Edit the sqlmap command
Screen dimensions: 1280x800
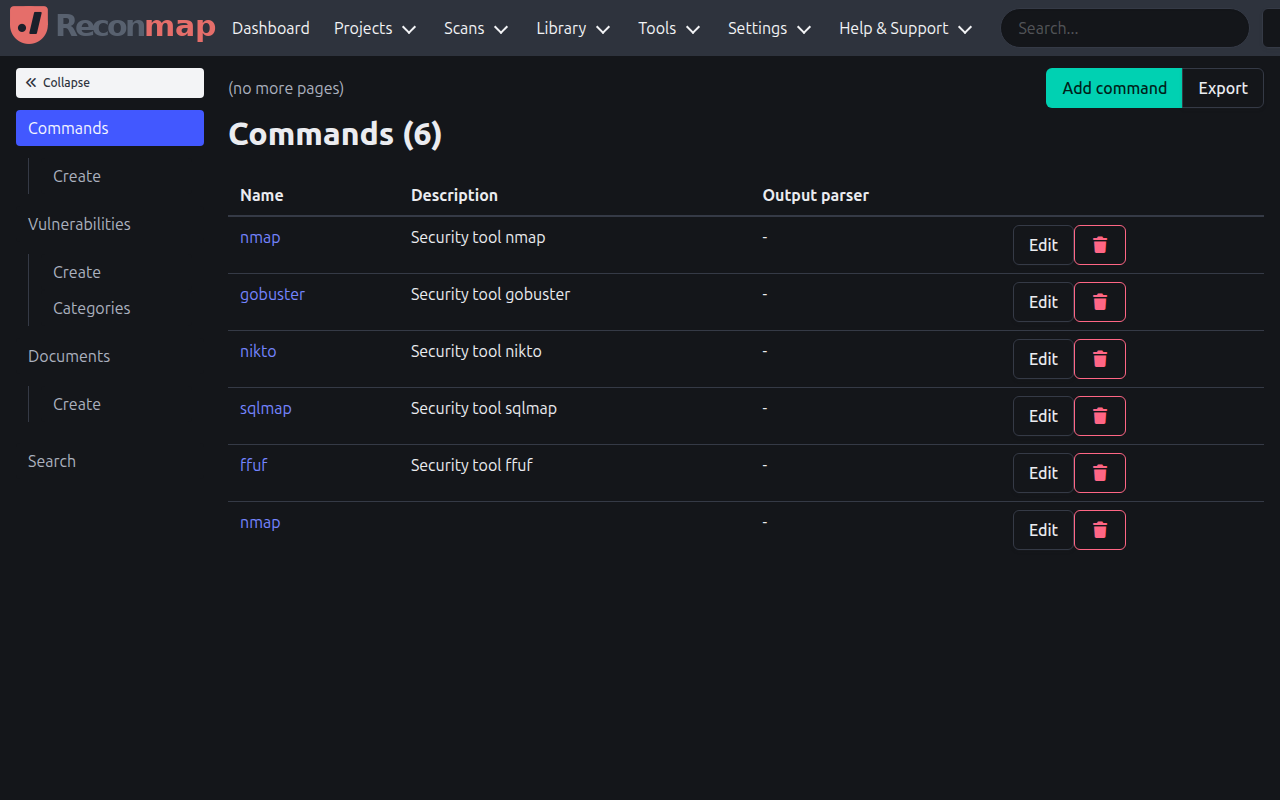(1043, 415)
